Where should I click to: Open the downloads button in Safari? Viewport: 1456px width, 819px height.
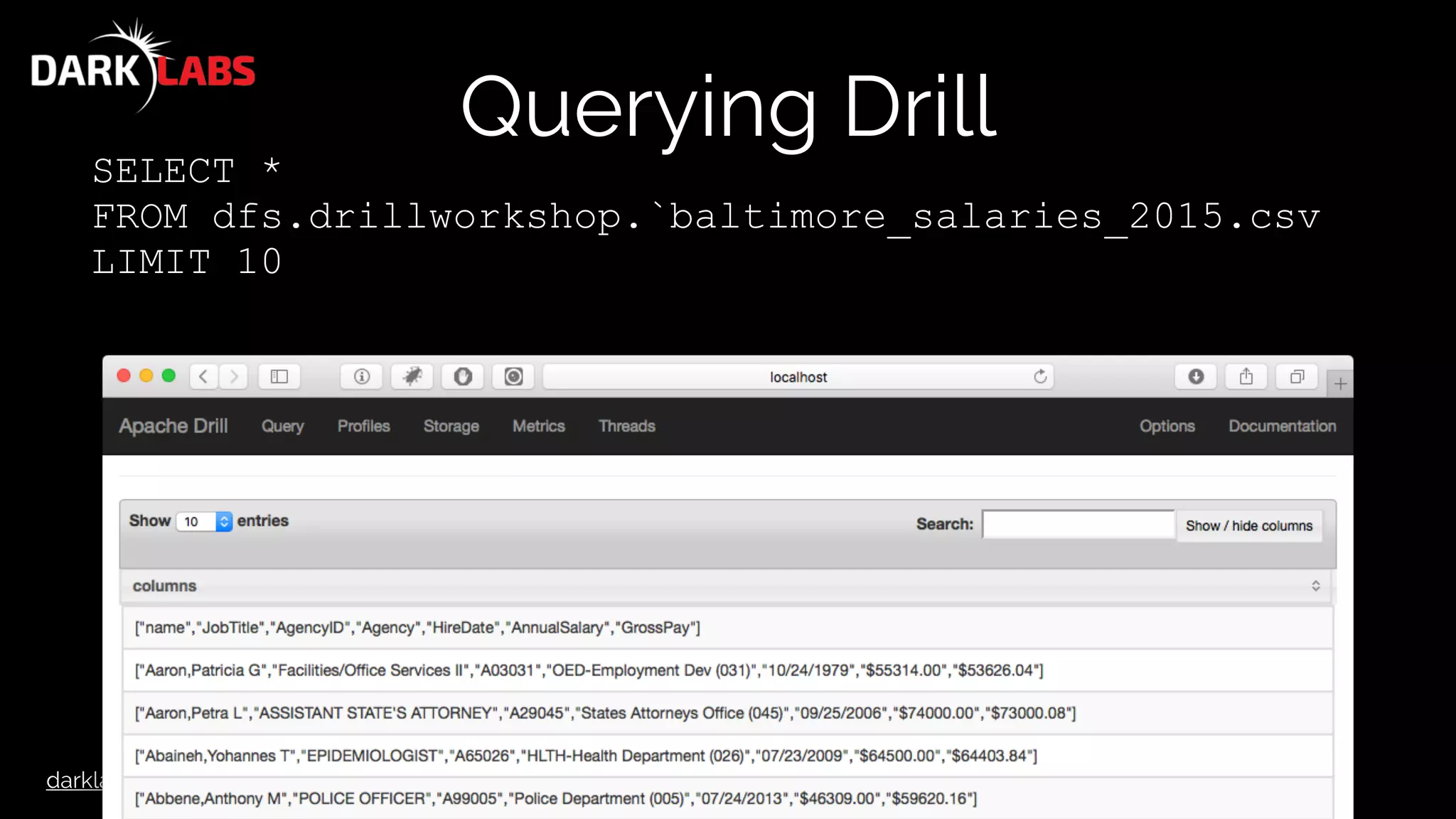[x=1196, y=376]
